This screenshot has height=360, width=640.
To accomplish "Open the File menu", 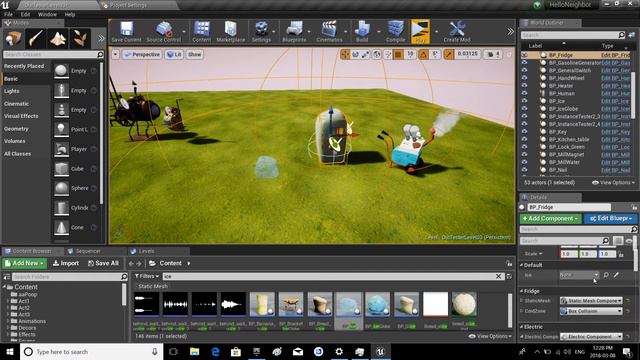I will [9, 14].
